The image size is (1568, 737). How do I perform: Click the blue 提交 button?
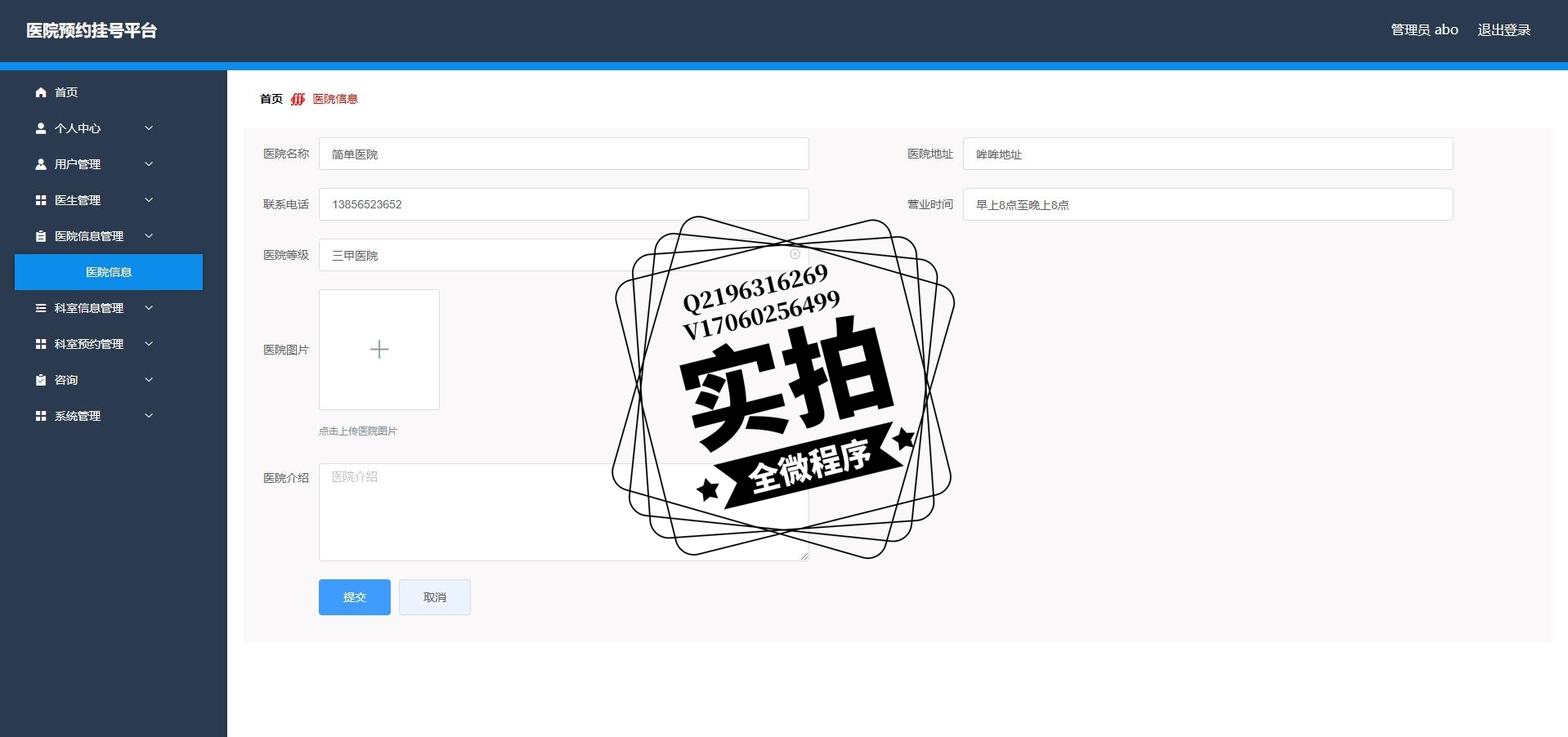[355, 597]
